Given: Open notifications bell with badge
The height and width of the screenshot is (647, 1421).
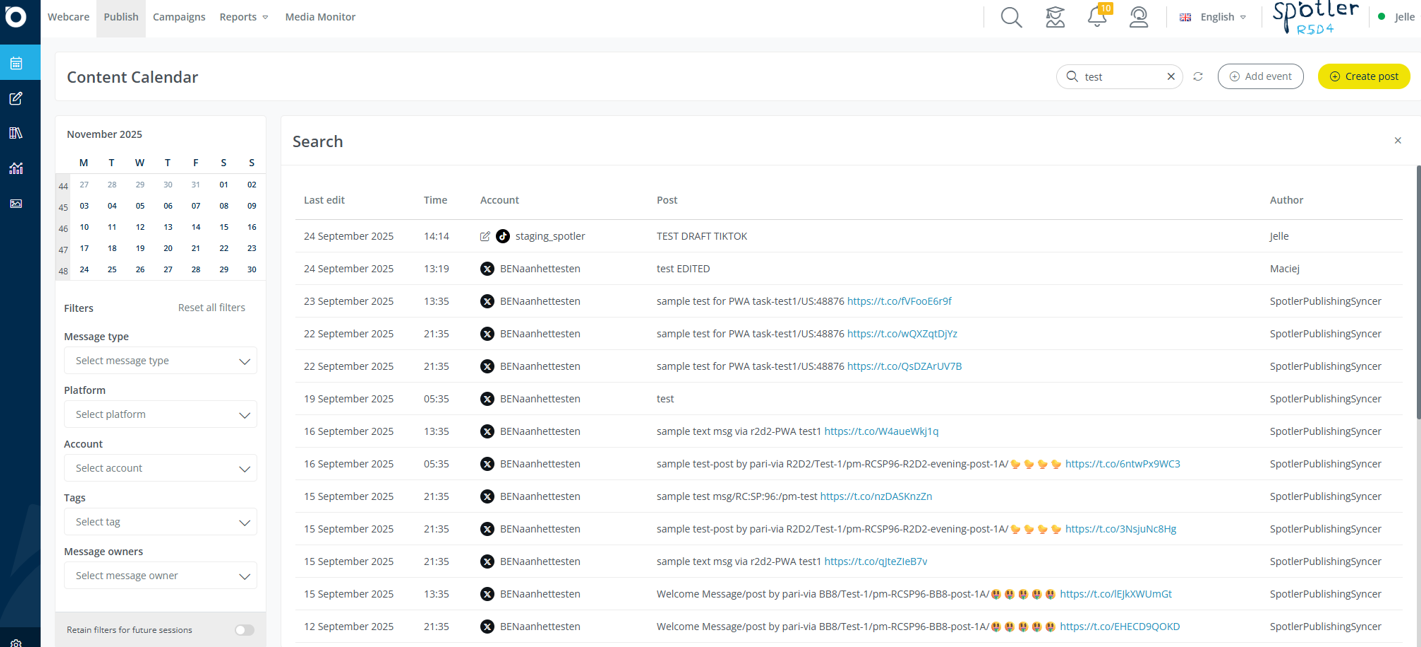Looking at the screenshot, I should pos(1098,16).
